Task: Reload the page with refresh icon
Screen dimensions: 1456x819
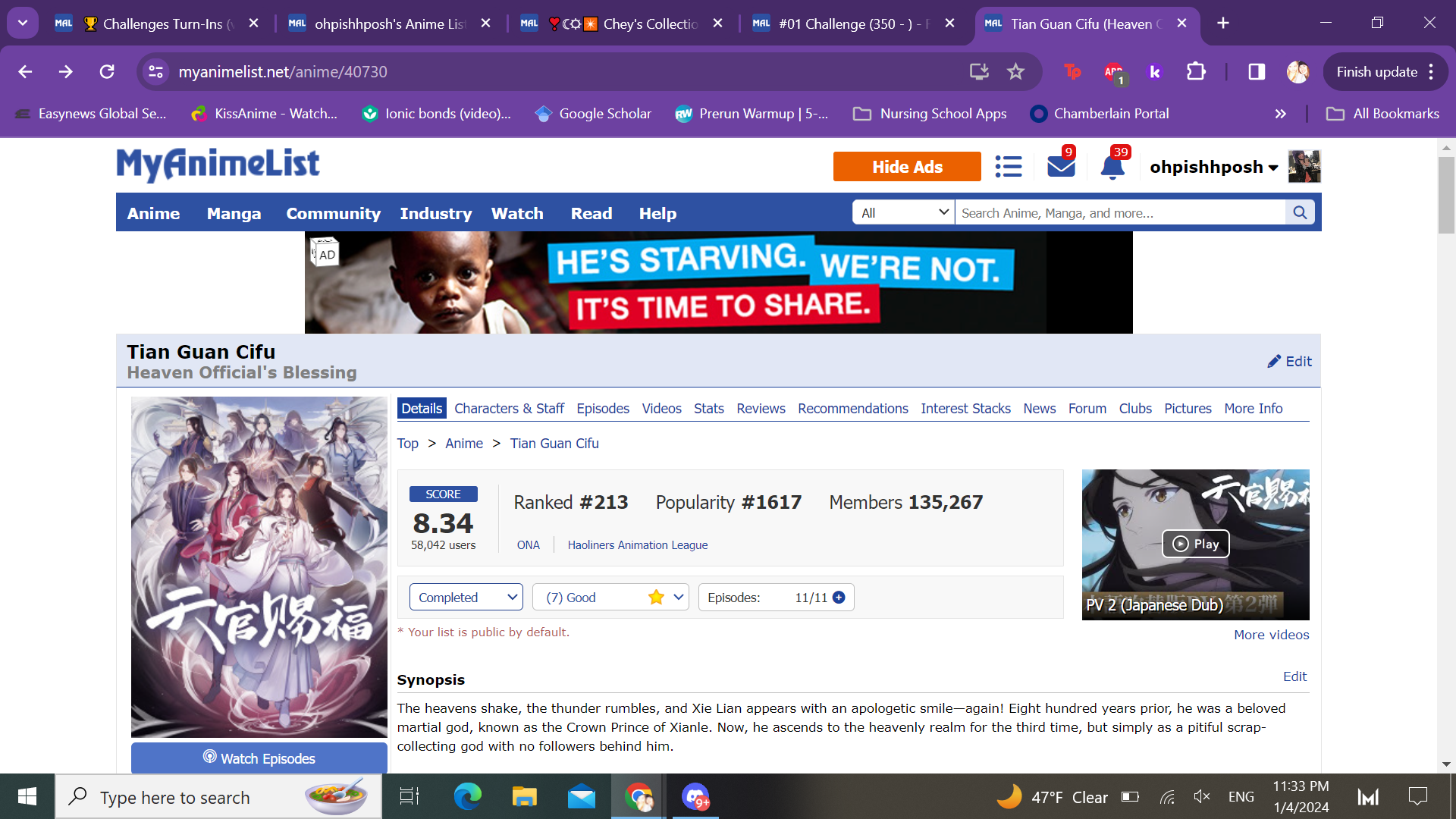Action: (107, 71)
